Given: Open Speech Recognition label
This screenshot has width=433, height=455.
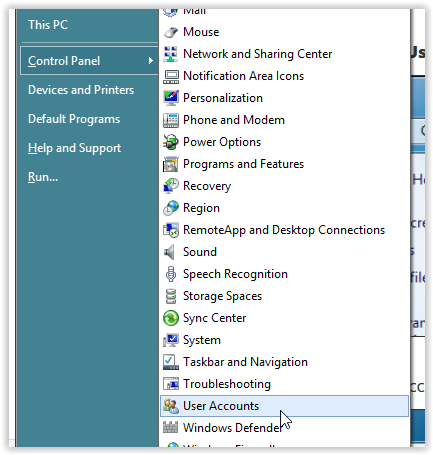Looking at the screenshot, I should point(235,274).
